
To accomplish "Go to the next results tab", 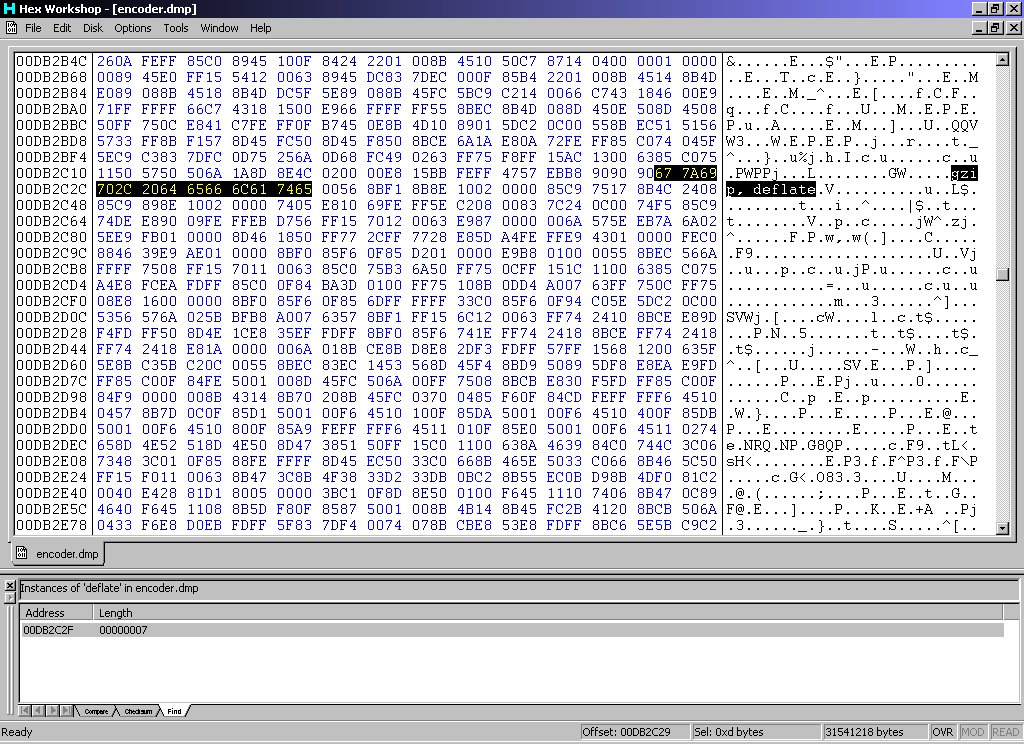I will click(52, 711).
